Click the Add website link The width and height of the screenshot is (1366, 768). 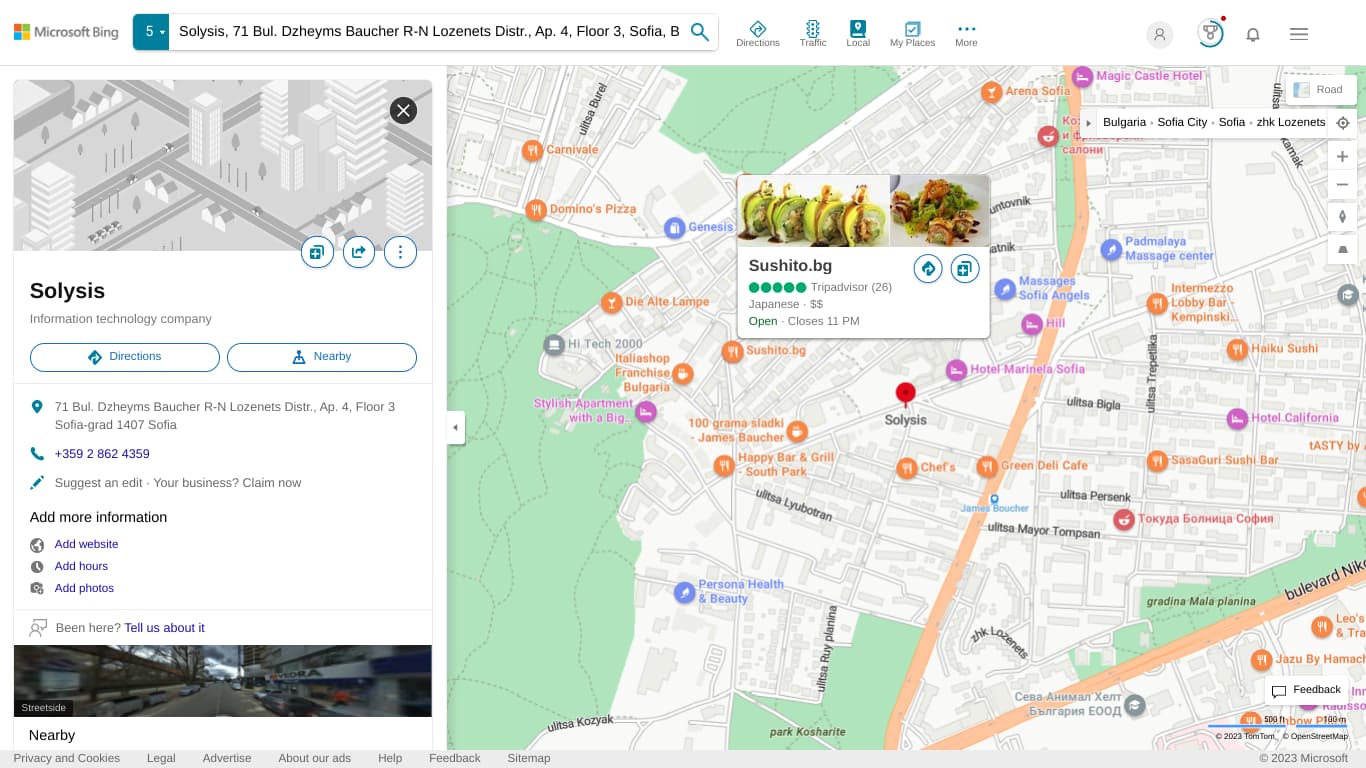point(86,544)
